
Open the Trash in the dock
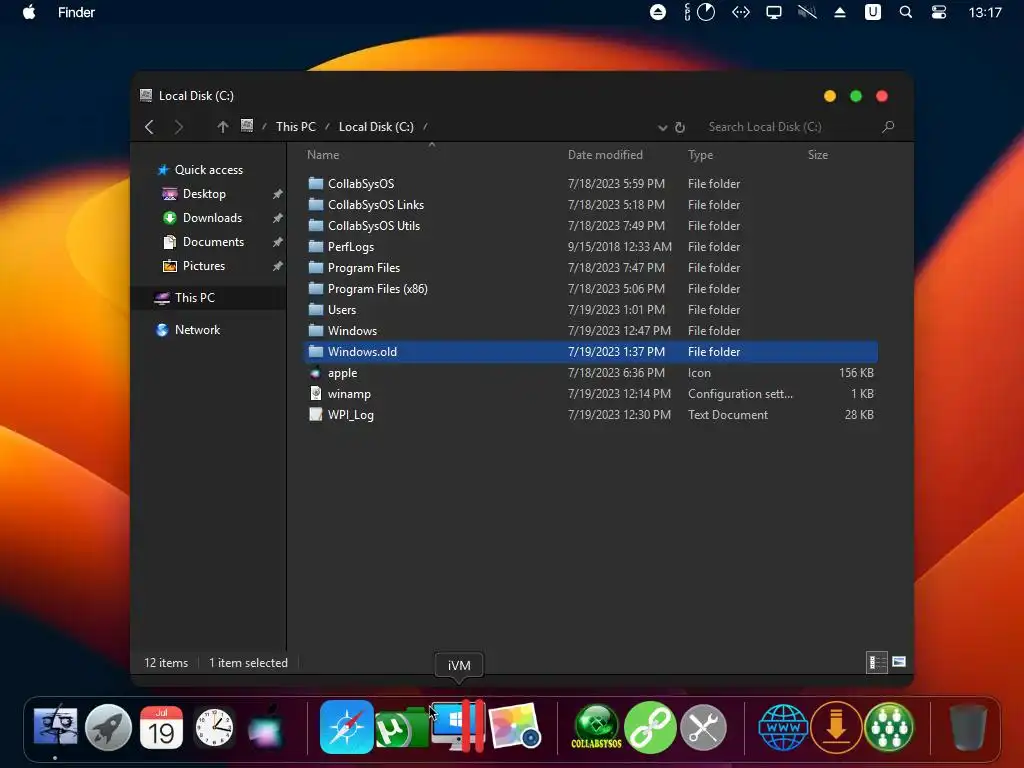pos(968,727)
